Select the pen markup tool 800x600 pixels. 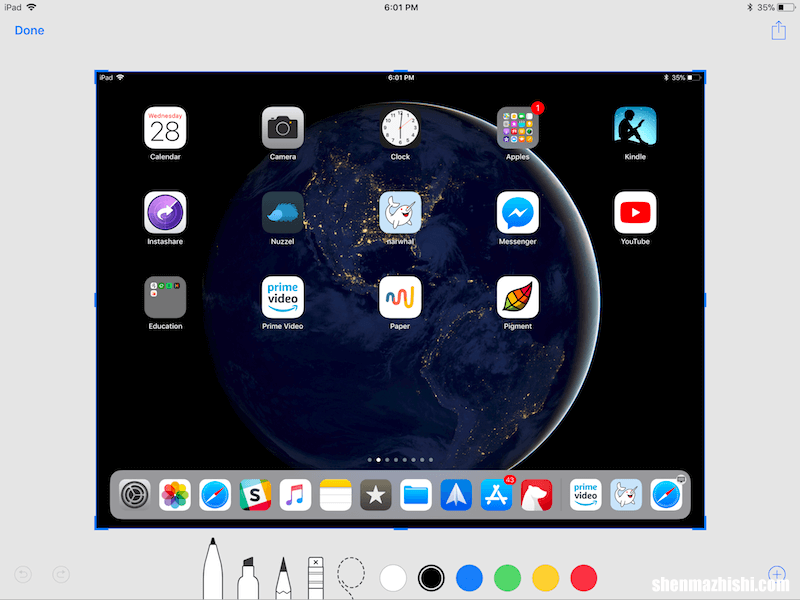(x=213, y=568)
